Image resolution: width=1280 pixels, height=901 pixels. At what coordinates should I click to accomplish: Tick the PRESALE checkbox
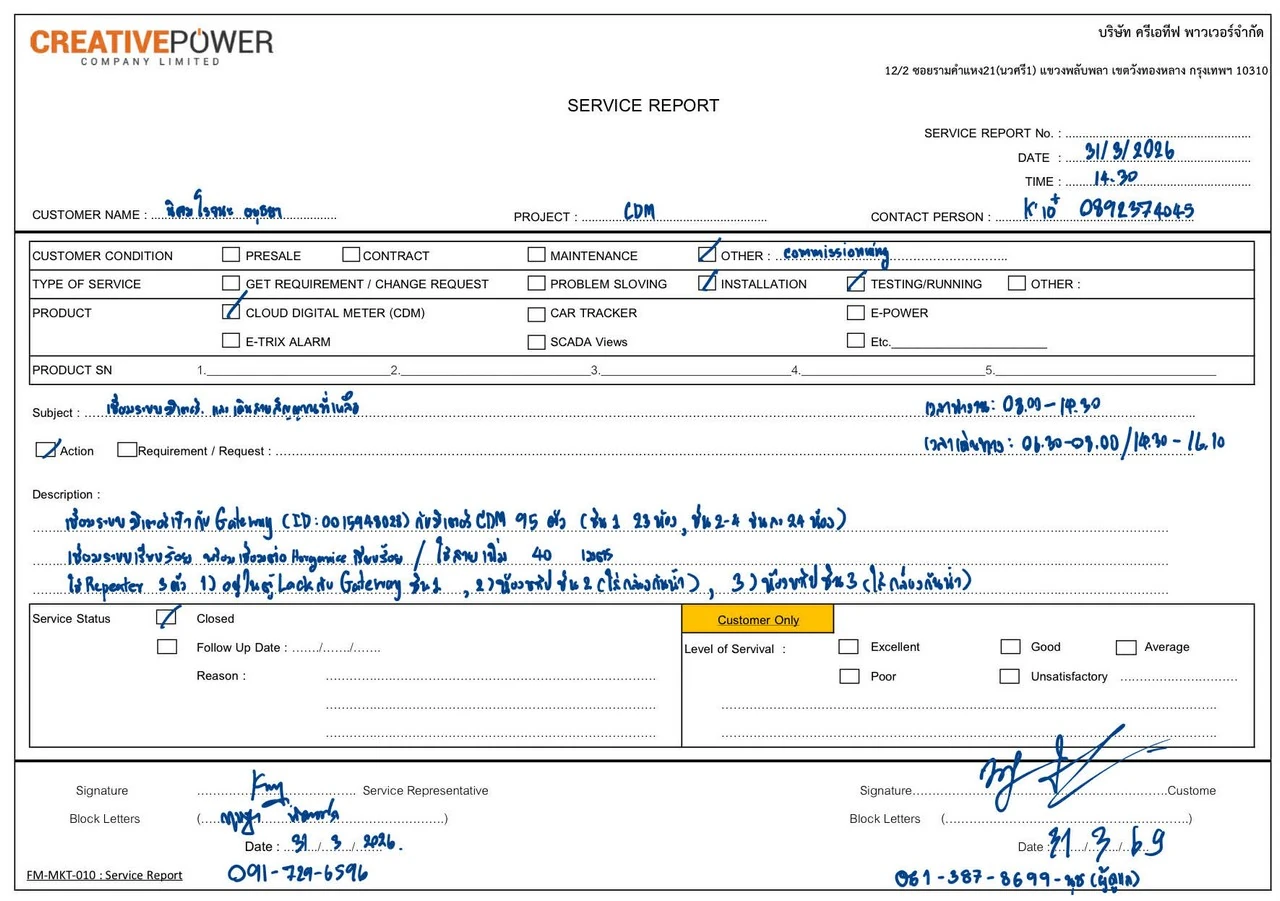[x=231, y=255]
